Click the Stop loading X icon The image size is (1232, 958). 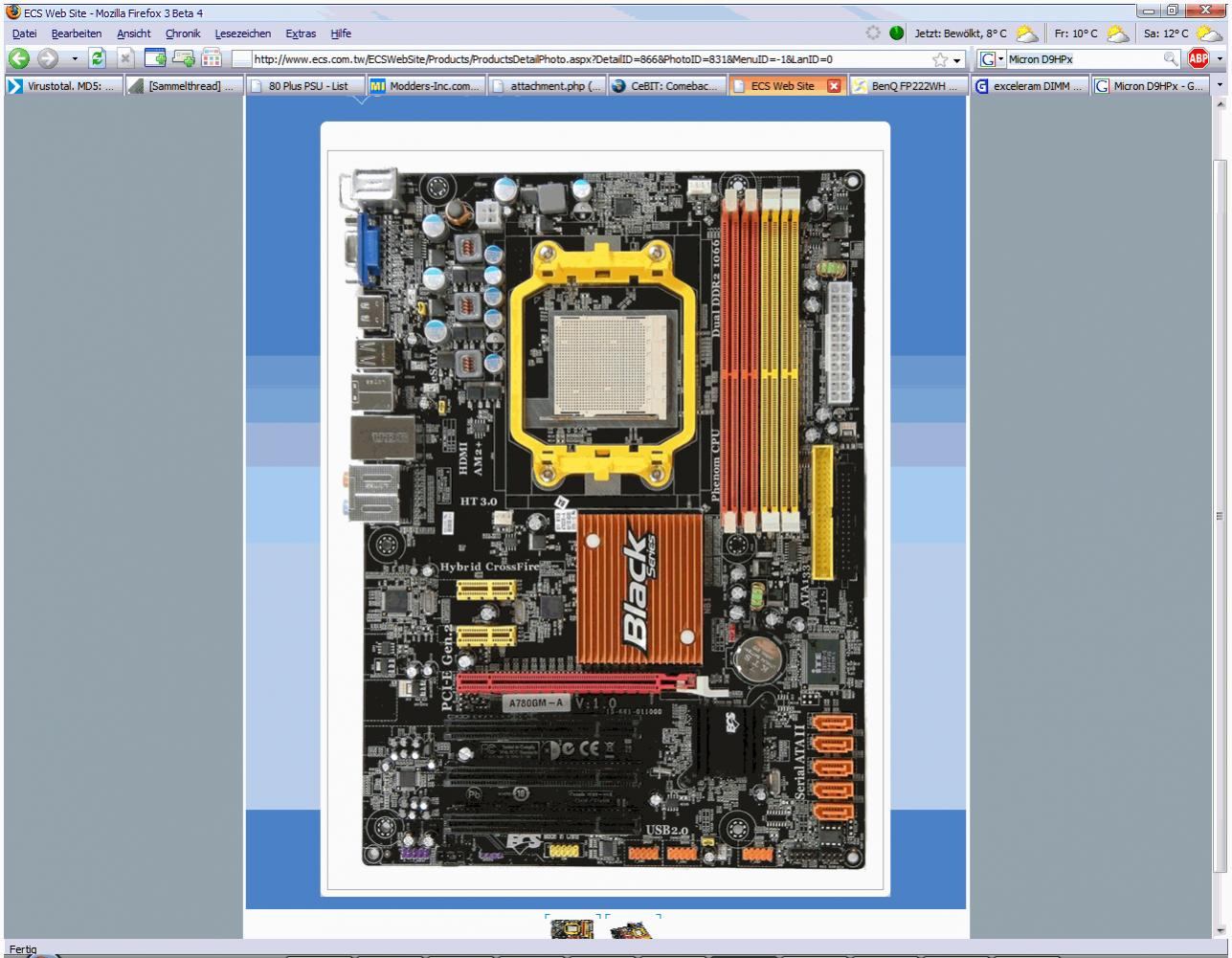125,58
